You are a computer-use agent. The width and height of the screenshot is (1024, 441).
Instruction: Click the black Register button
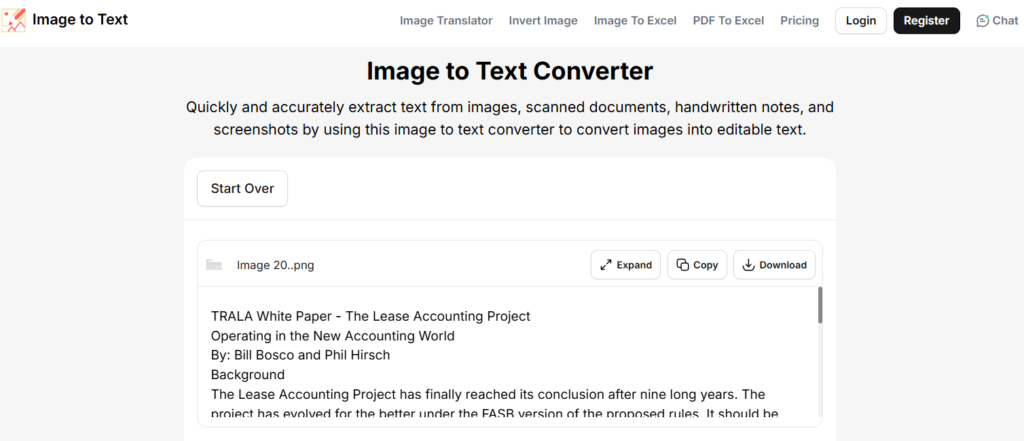pos(926,21)
